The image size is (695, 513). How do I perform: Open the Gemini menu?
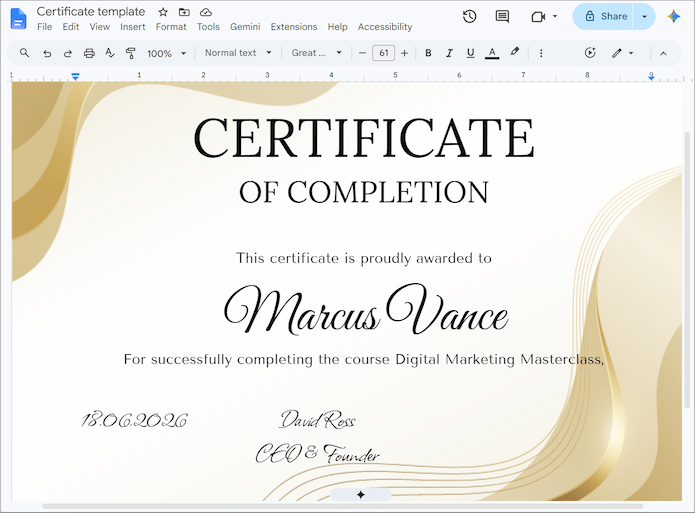[x=245, y=27]
